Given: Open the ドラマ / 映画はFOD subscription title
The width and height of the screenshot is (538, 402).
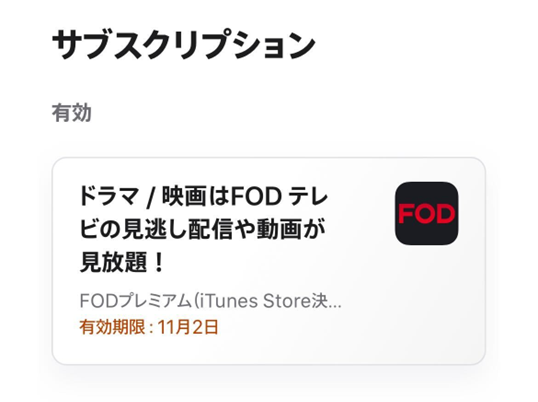Looking at the screenshot, I should (x=203, y=229).
